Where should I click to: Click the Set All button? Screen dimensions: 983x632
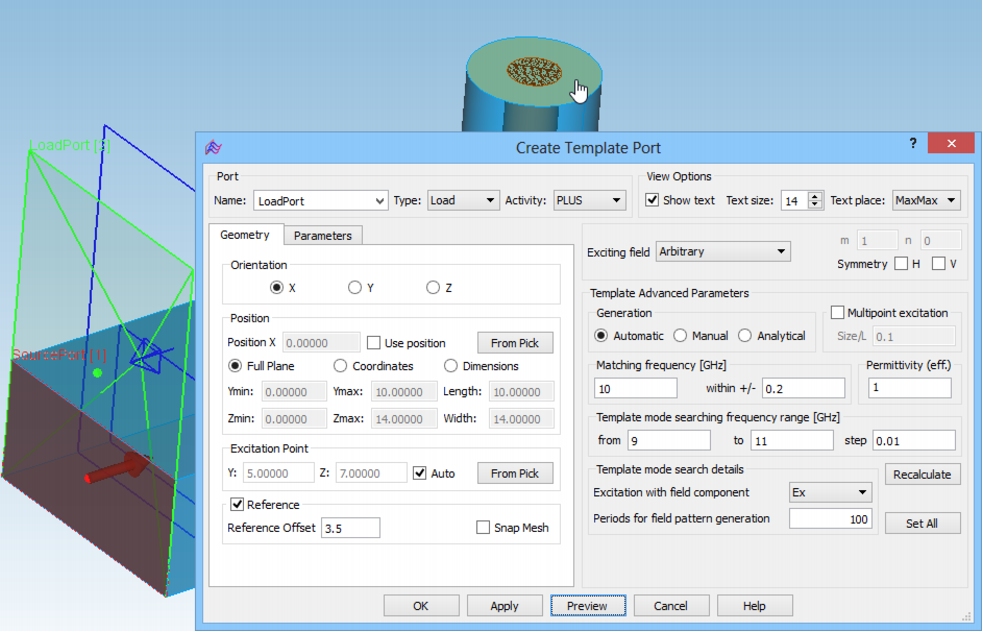click(922, 523)
